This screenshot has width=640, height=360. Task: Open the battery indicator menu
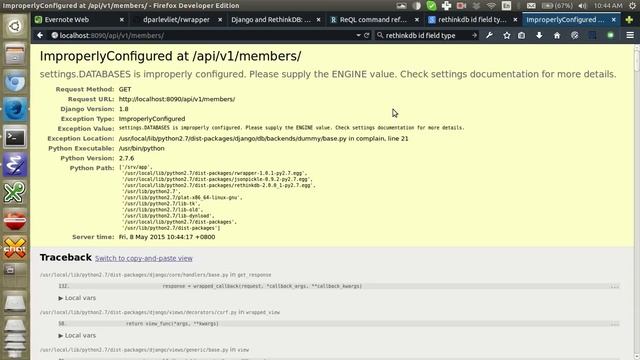coord(557,6)
